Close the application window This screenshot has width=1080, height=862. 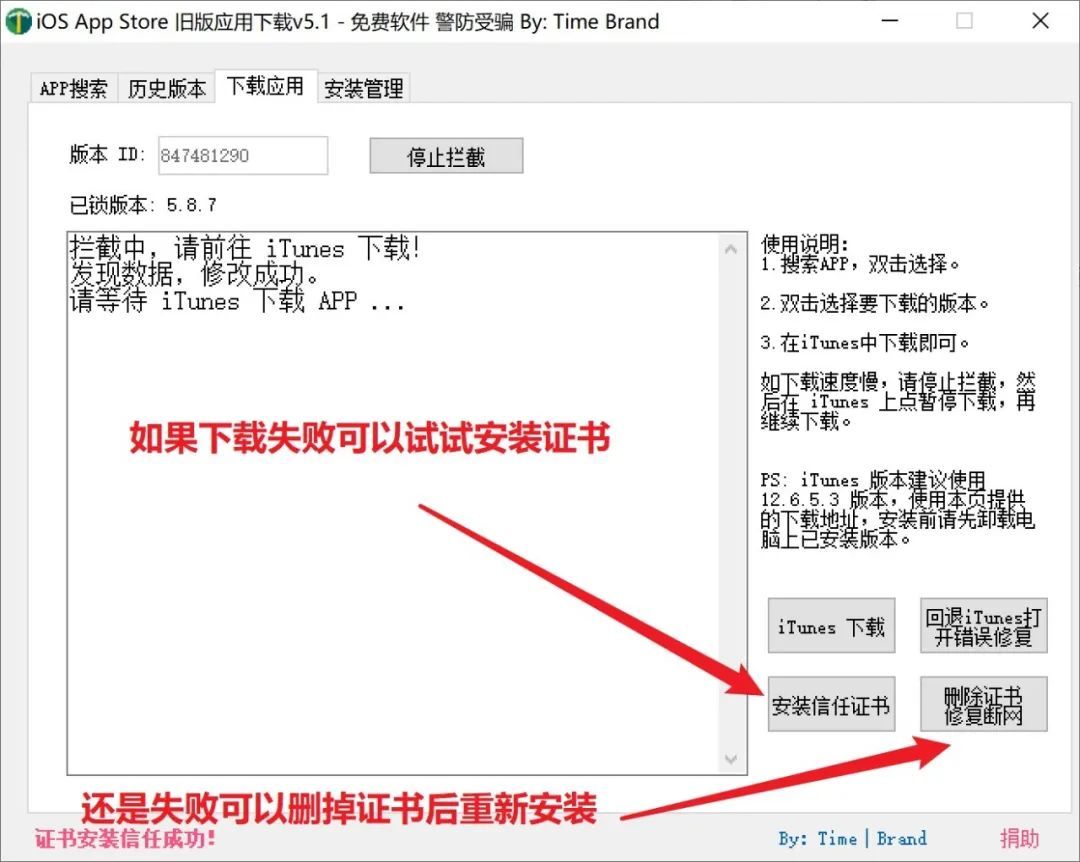(1041, 21)
